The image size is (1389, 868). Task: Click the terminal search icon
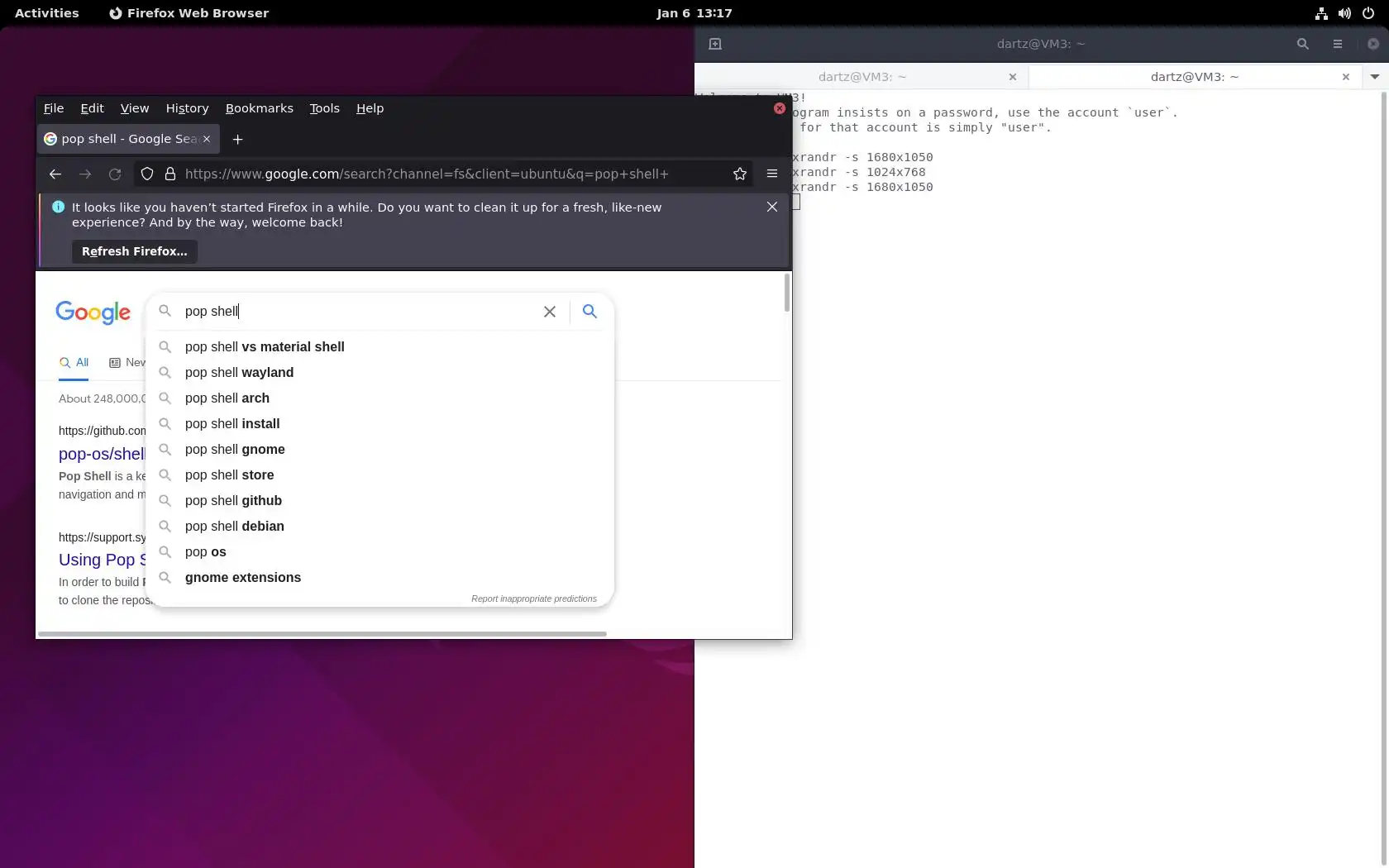pos(1303,44)
